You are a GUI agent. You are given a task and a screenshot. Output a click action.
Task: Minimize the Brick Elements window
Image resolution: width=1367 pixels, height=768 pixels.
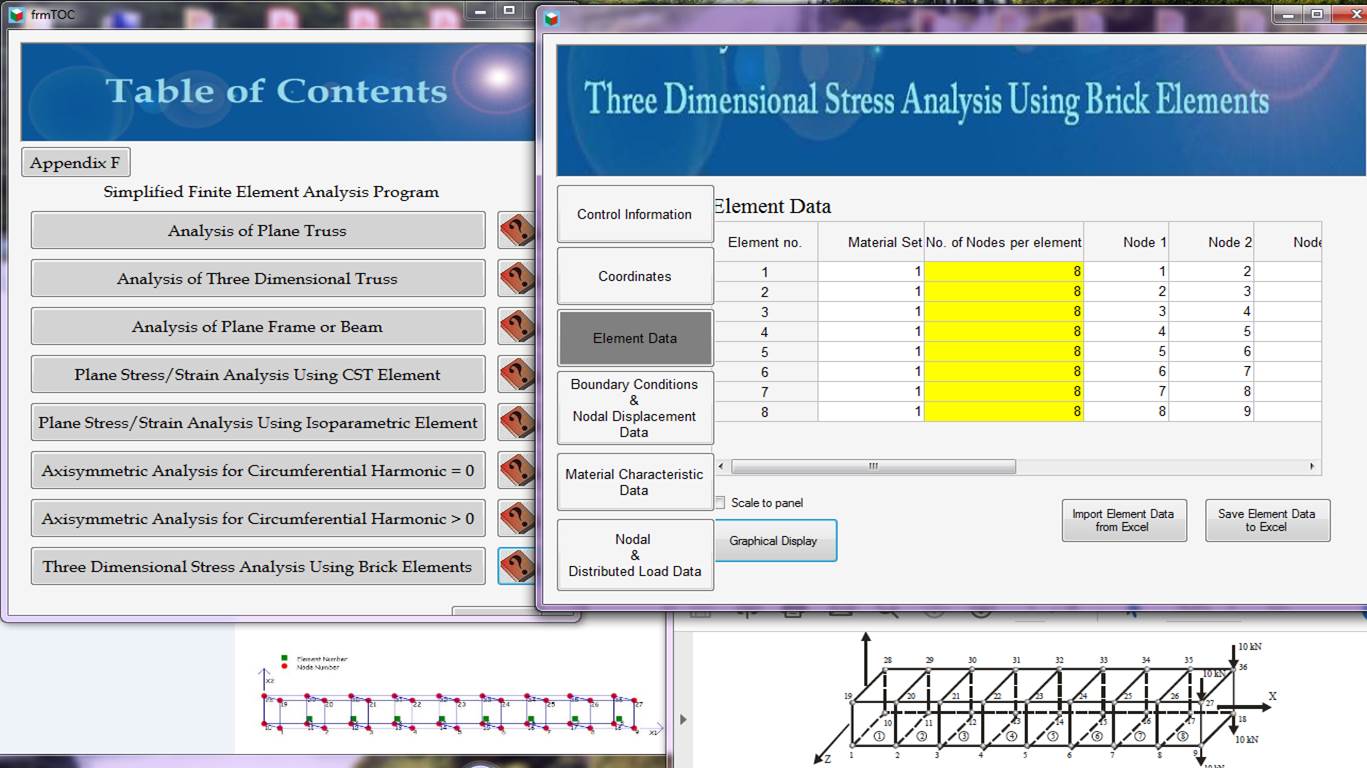point(1289,14)
